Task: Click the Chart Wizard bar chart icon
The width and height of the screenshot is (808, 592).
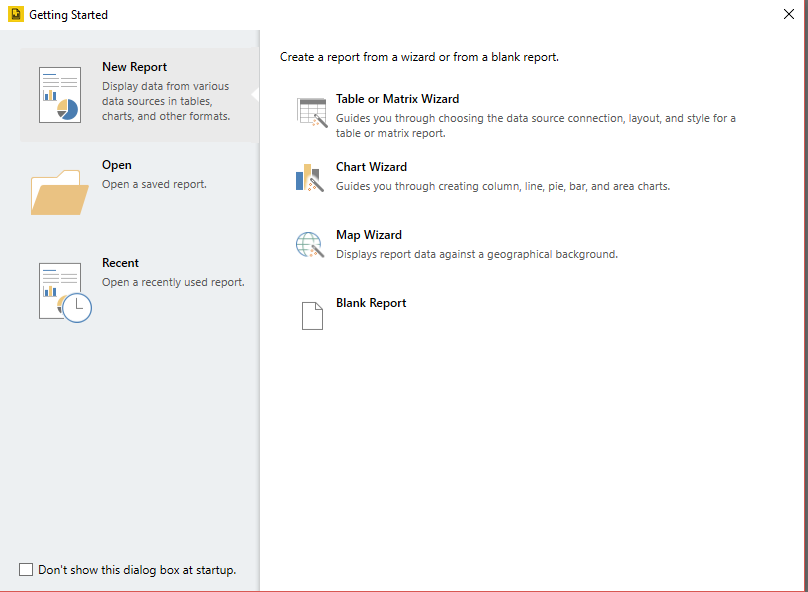Action: (x=310, y=178)
